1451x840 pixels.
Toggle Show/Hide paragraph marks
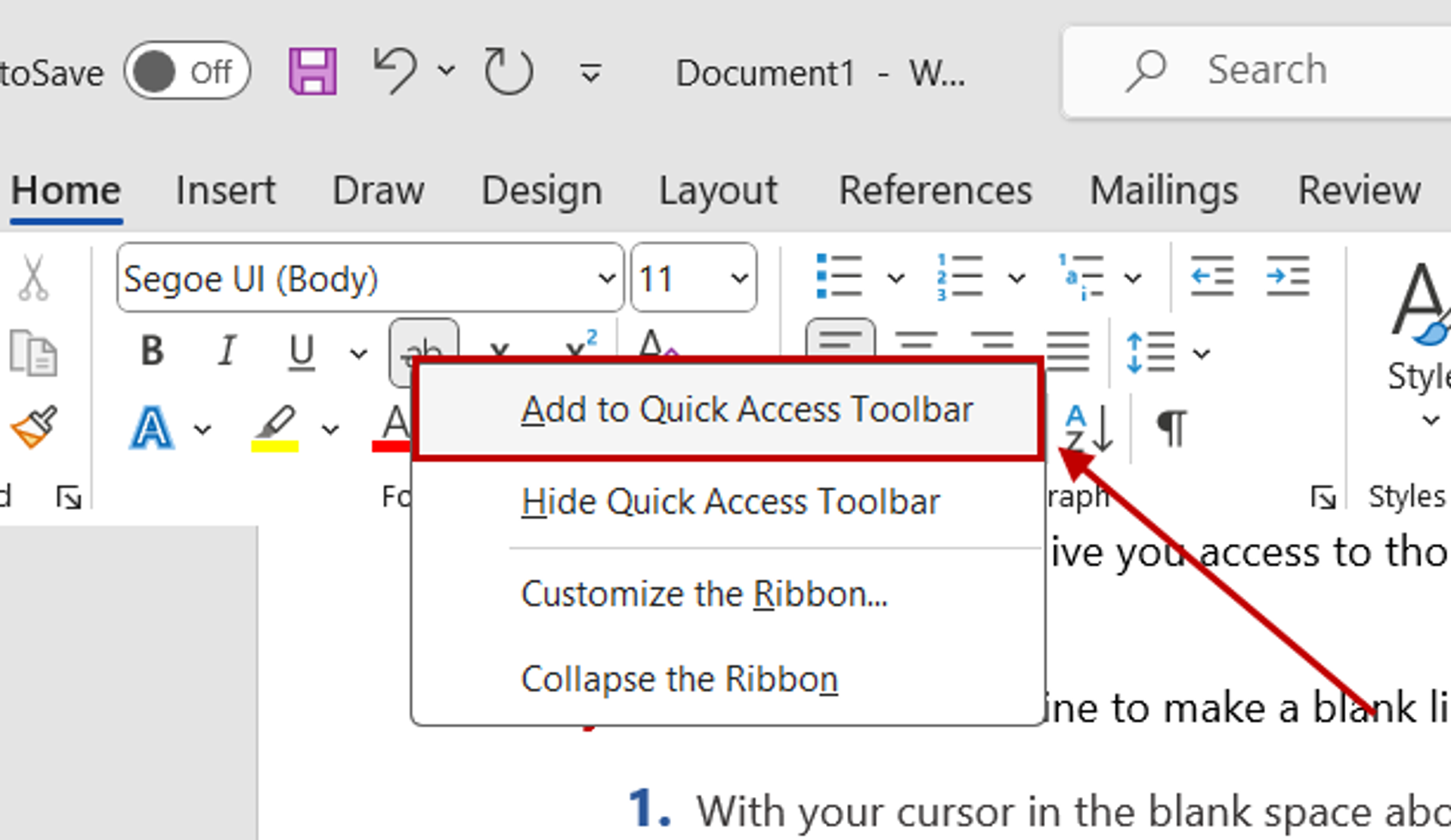click(1171, 428)
